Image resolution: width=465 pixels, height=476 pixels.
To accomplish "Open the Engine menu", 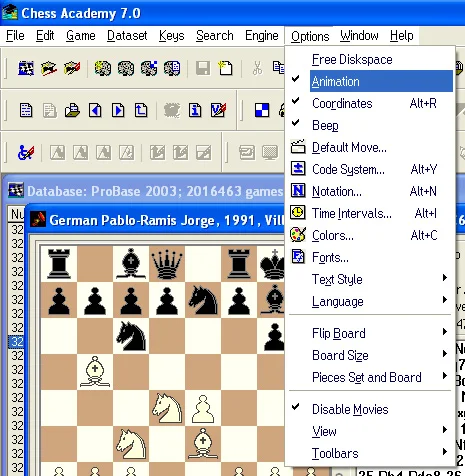I will pyautogui.click(x=262, y=35).
